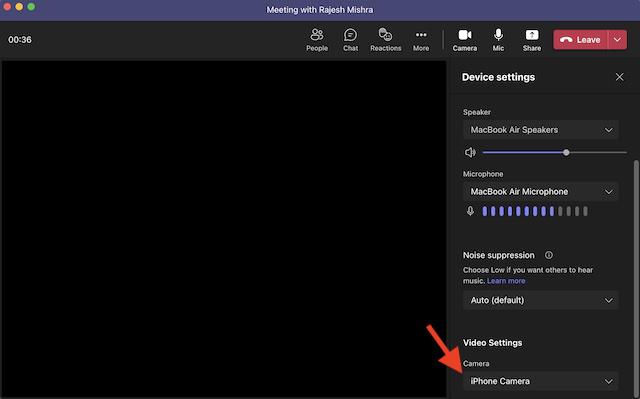
Task: Toggle the Camera on or off
Action: coord(464,40)
